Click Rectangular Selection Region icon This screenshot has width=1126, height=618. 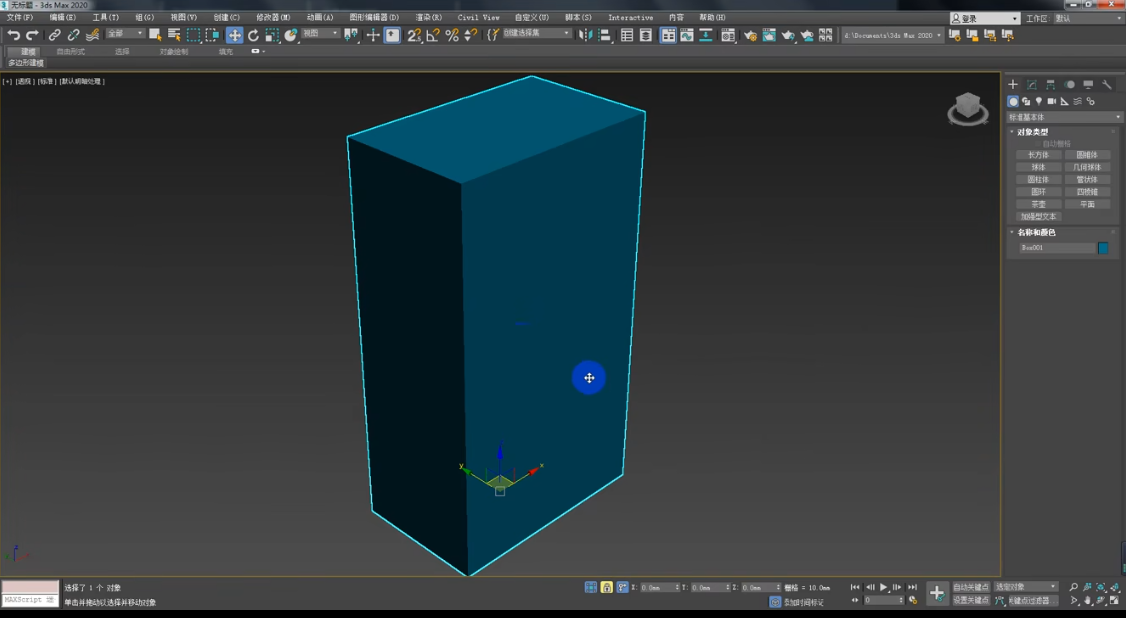pyautogui.click(x=193, y=34)
